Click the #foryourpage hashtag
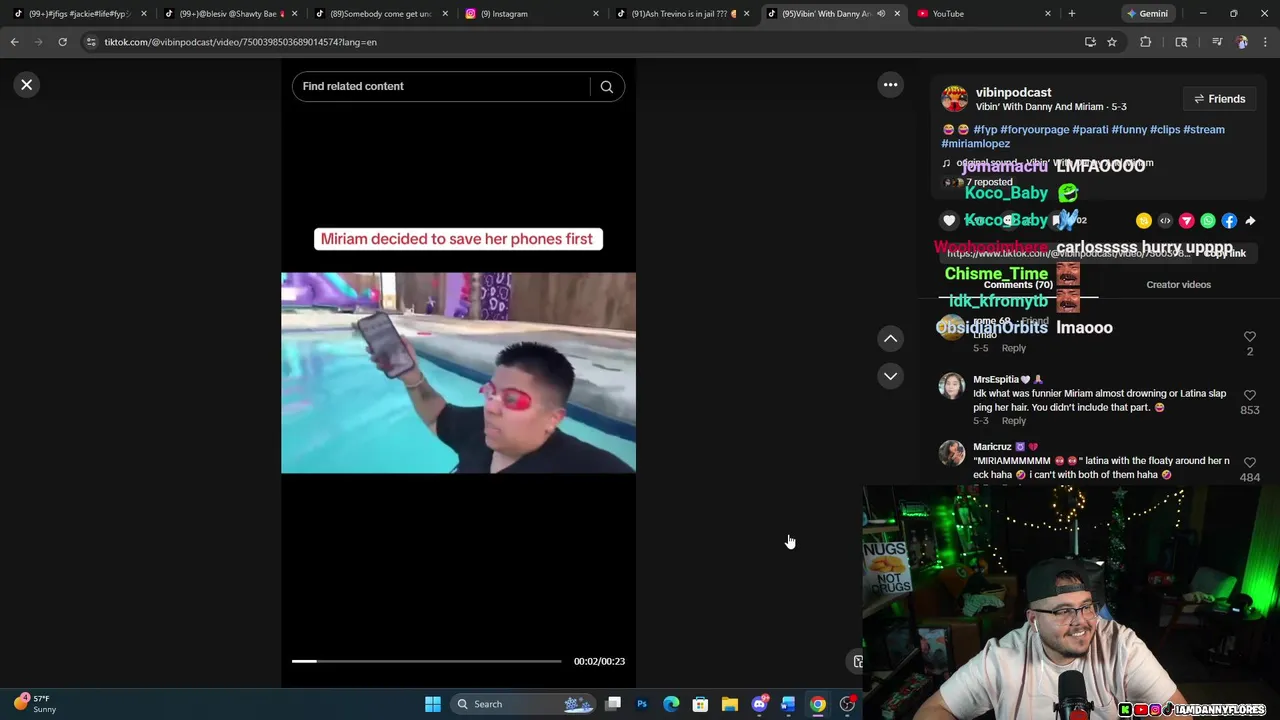The image size is (1280, 720). pos(1034,129)
